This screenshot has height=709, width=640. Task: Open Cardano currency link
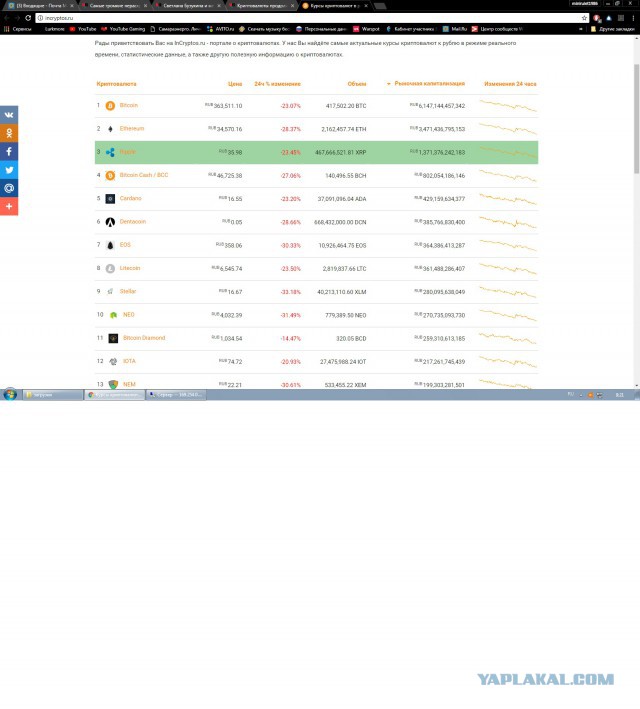point(131,198)
